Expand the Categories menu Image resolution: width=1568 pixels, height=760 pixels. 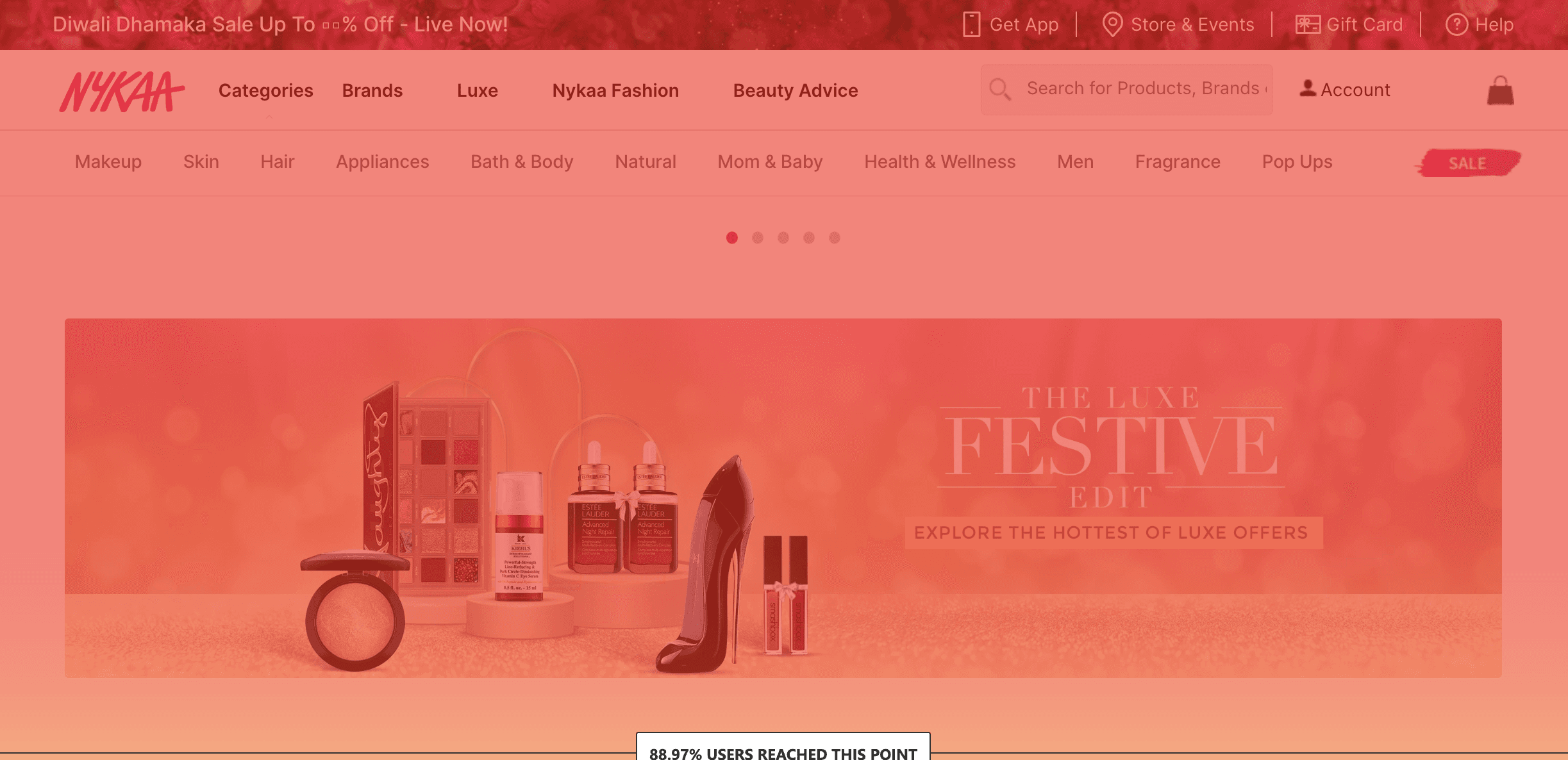[x=266, y=90]
